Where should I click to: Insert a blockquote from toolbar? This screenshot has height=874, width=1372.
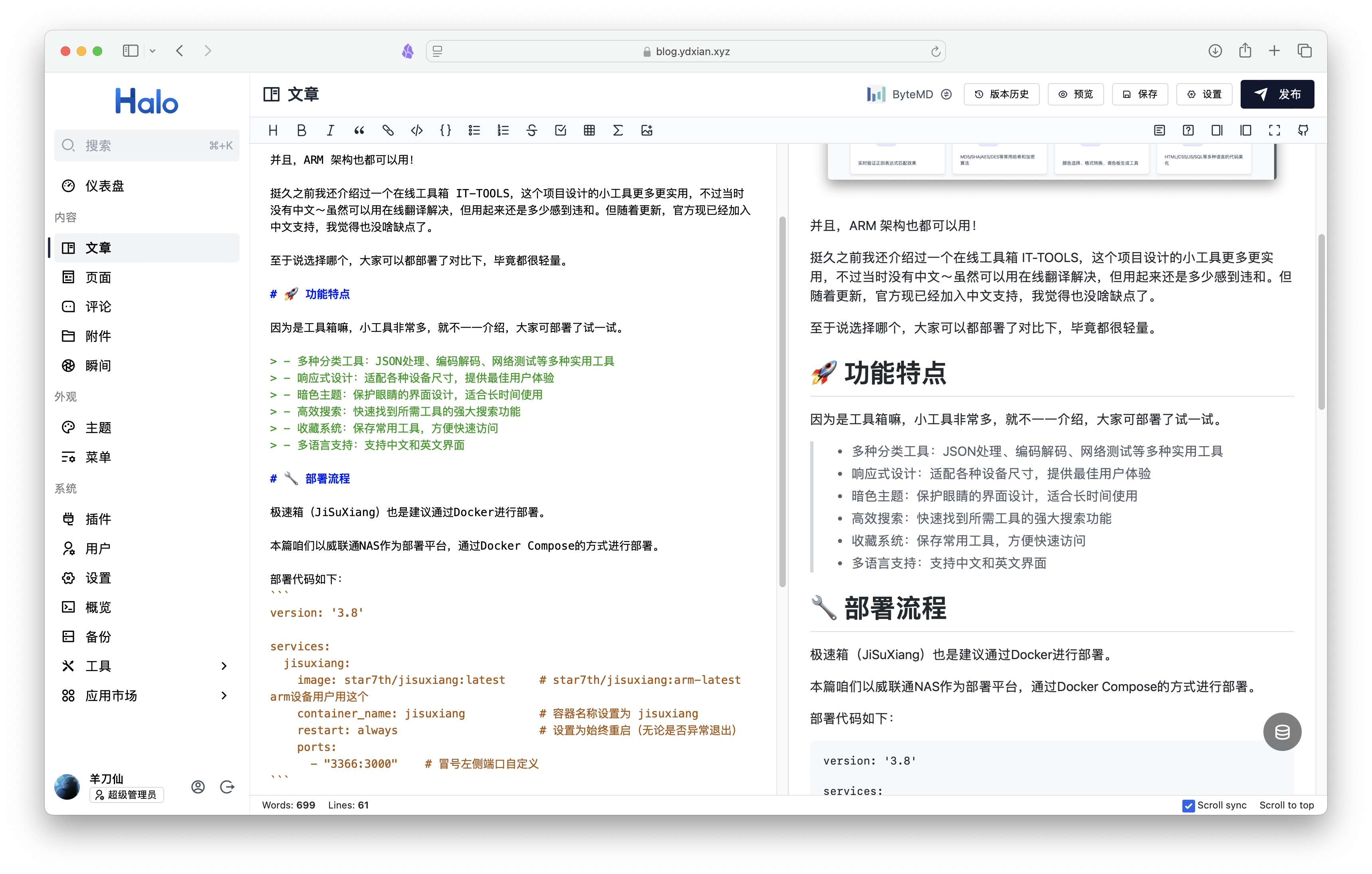(359, 131)
